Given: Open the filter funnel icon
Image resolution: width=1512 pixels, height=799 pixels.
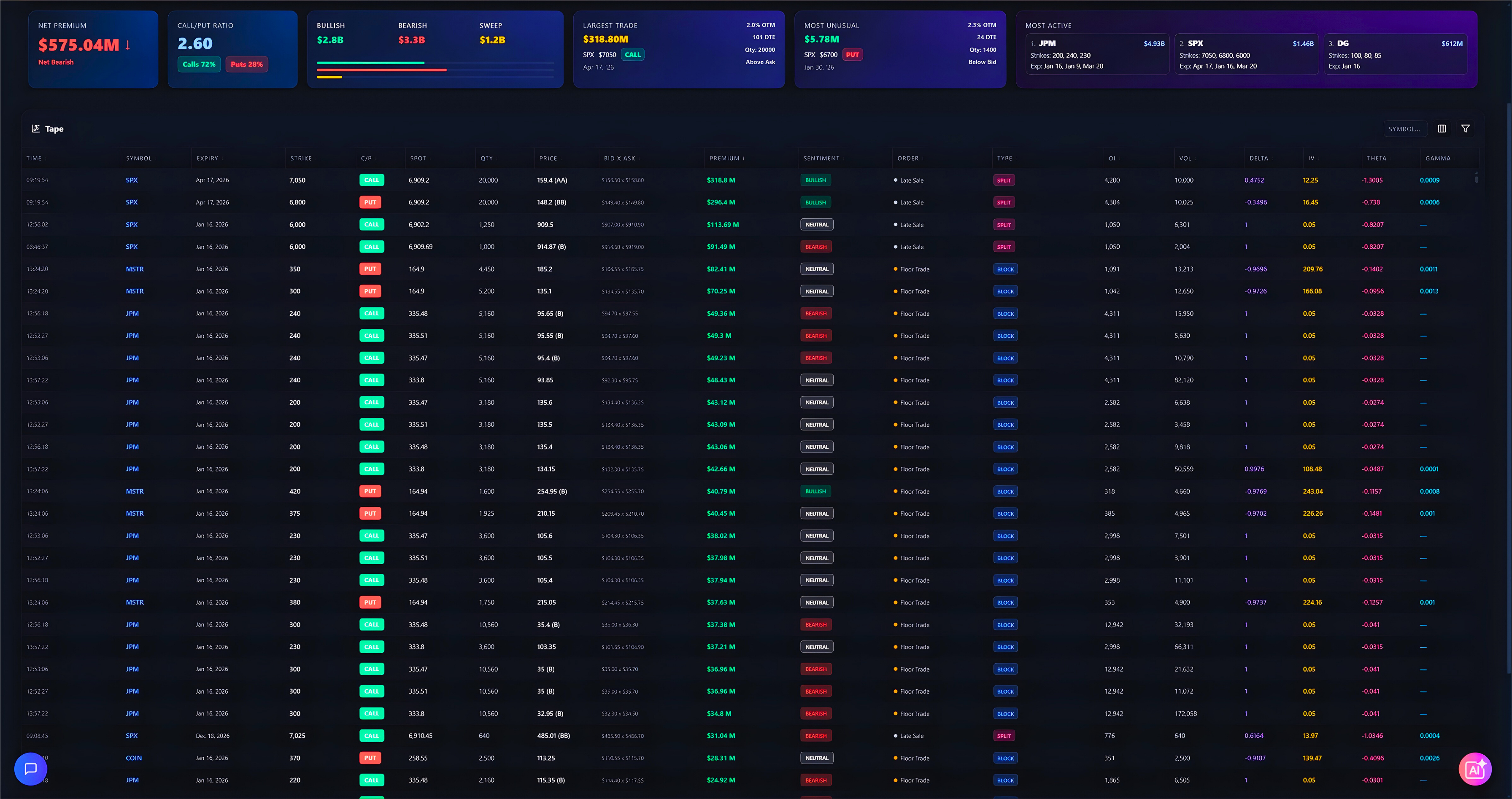Looking at the screenshot, I should pyautogui.click(x=1466, y=129).
